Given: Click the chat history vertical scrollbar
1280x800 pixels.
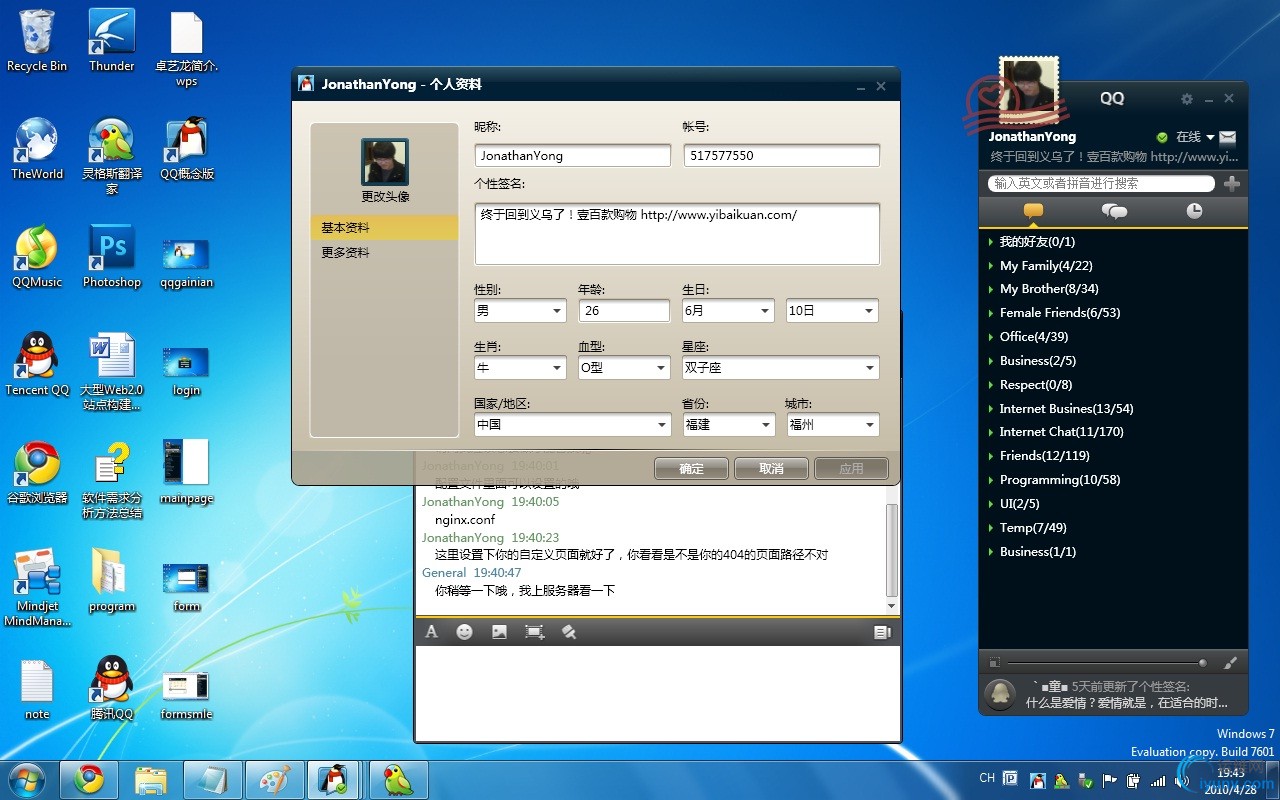Looking at the screenshot, I should tap(892, 550).
